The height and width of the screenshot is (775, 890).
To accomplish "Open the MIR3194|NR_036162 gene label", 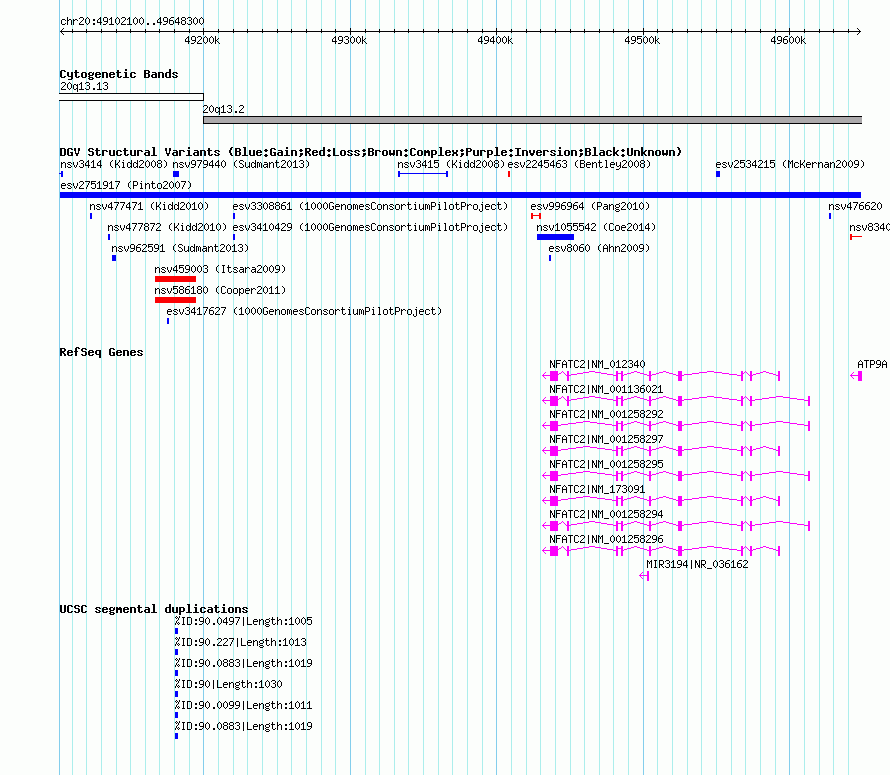I will tap(697, 564).
